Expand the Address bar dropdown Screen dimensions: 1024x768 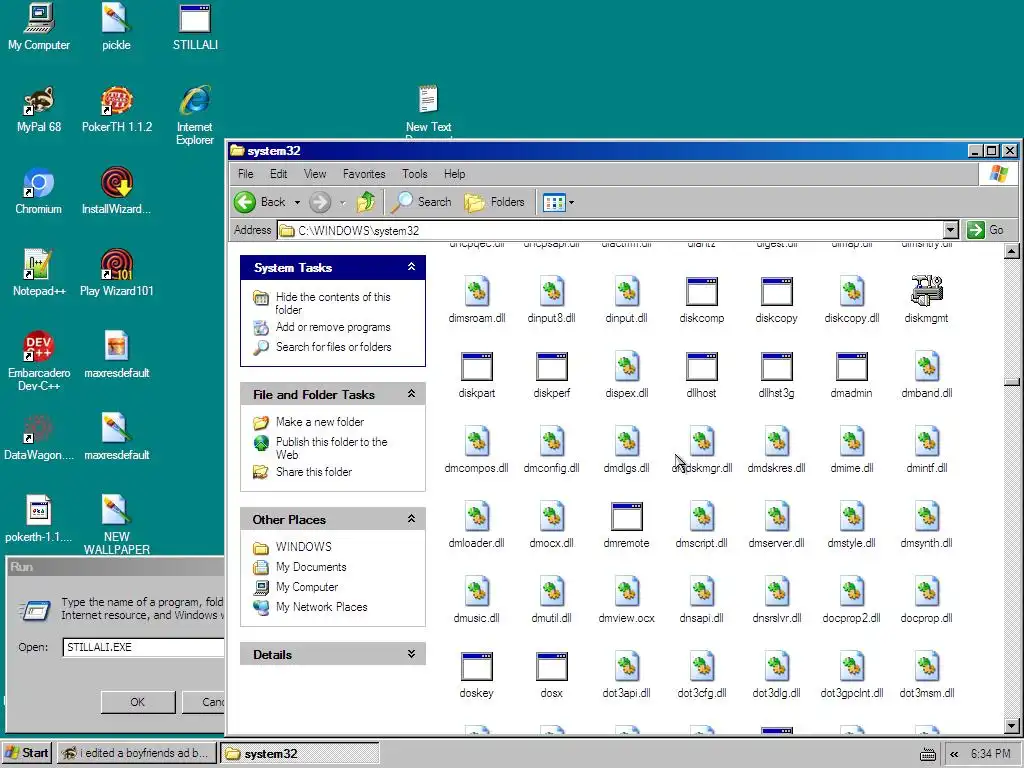pos(951,230)
